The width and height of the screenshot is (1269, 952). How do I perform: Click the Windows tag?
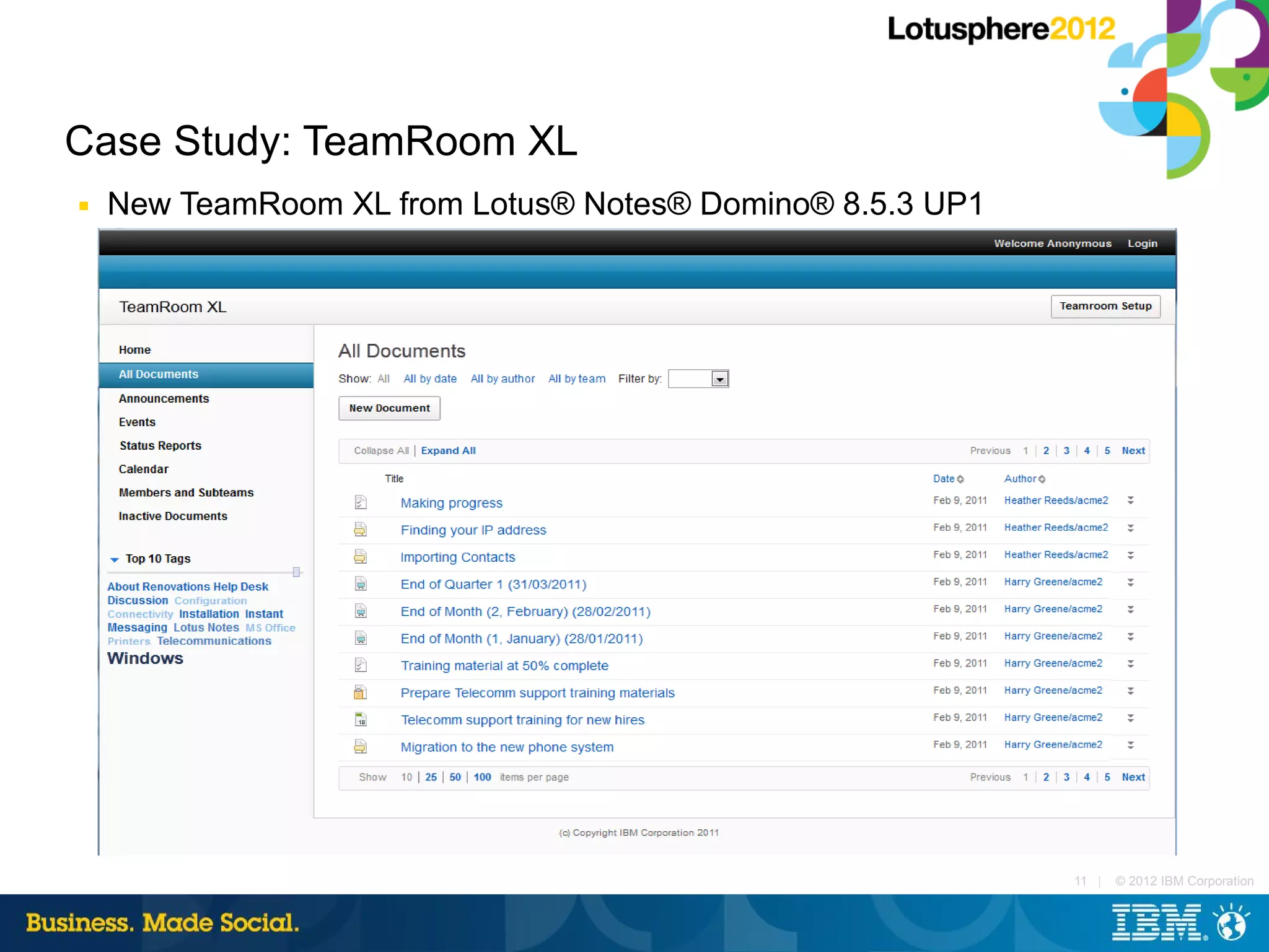coord(145,658)
